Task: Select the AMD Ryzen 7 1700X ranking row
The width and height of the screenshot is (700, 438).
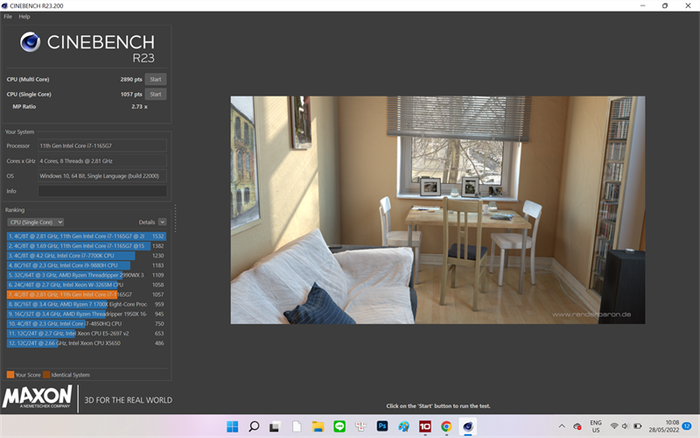Action: [86, 304]
